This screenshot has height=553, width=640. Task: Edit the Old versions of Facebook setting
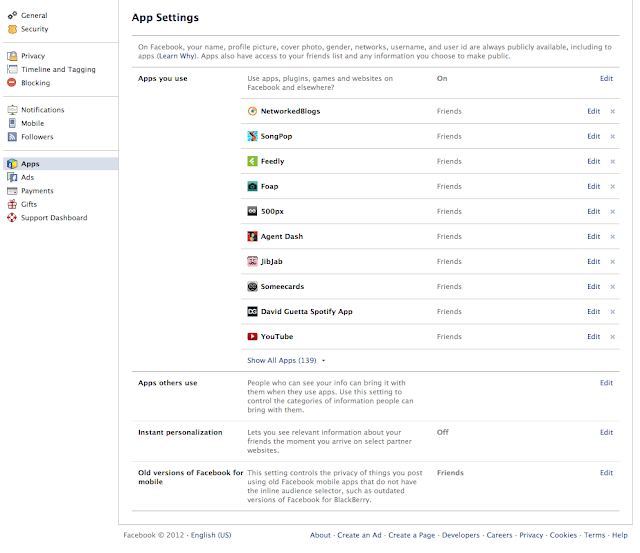(606, 472)
